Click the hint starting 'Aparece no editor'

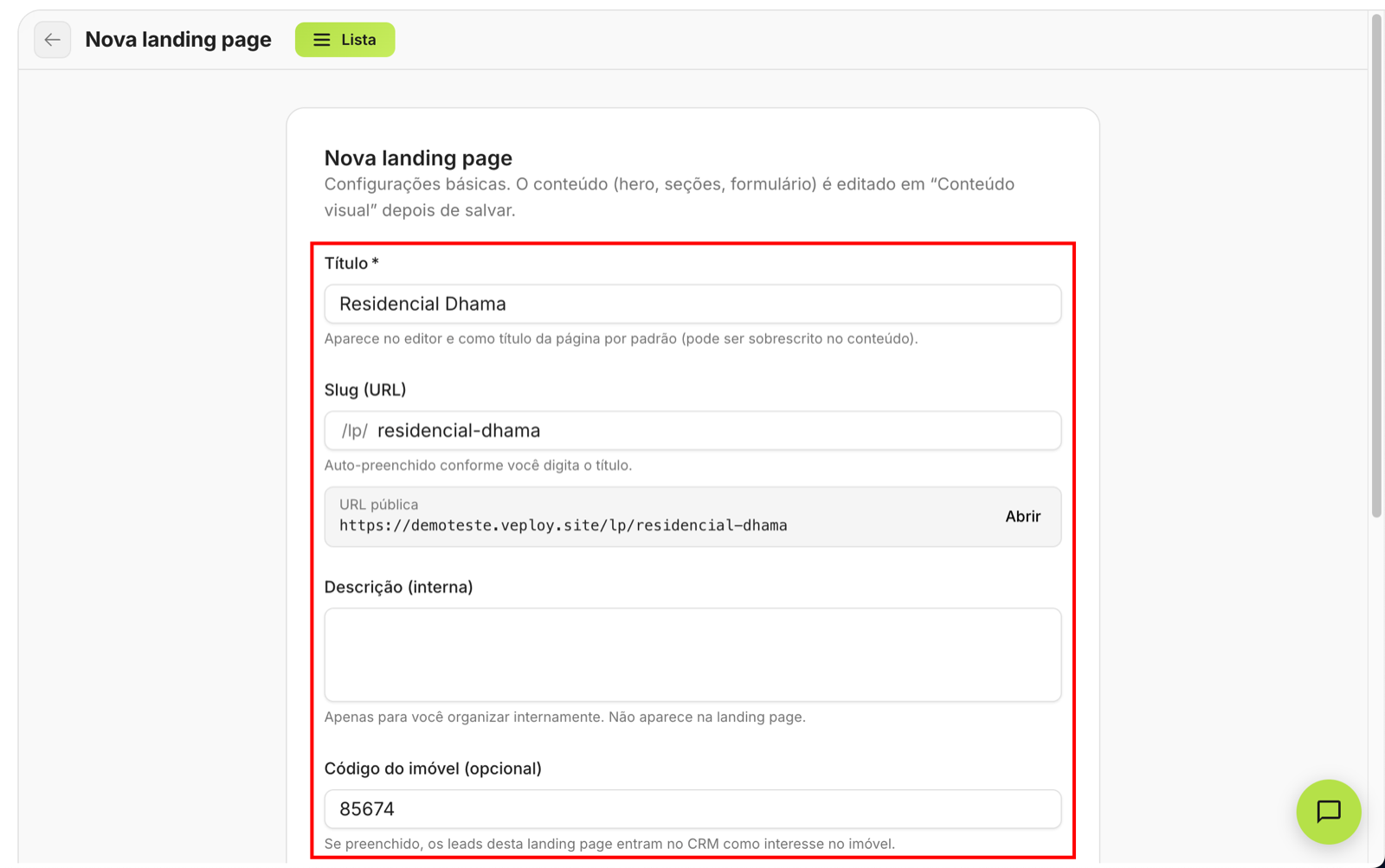pyautogui.click(x=621, y=338)
